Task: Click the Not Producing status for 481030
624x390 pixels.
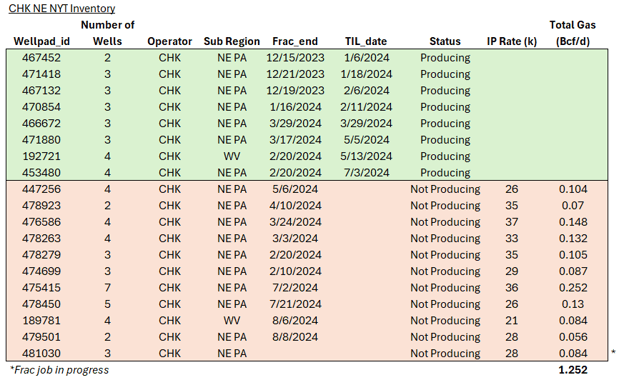Action: [x=445, y=353]
